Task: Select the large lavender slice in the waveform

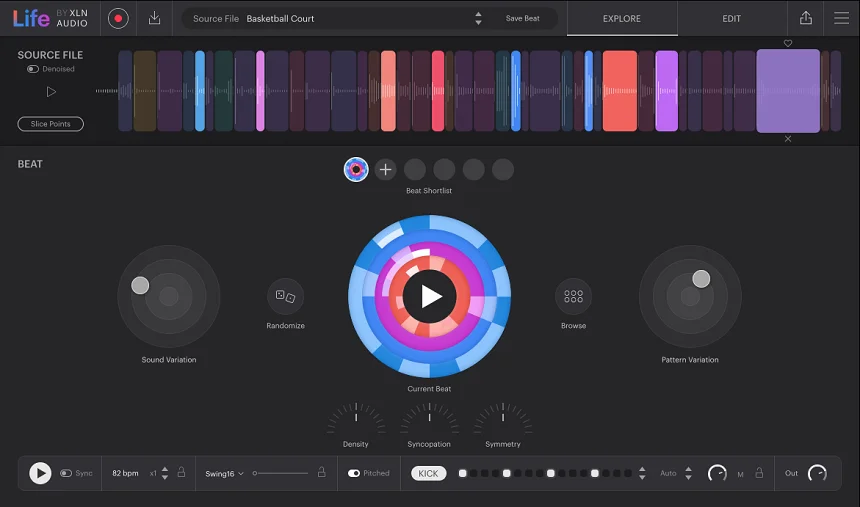Action: click(788, 91)
